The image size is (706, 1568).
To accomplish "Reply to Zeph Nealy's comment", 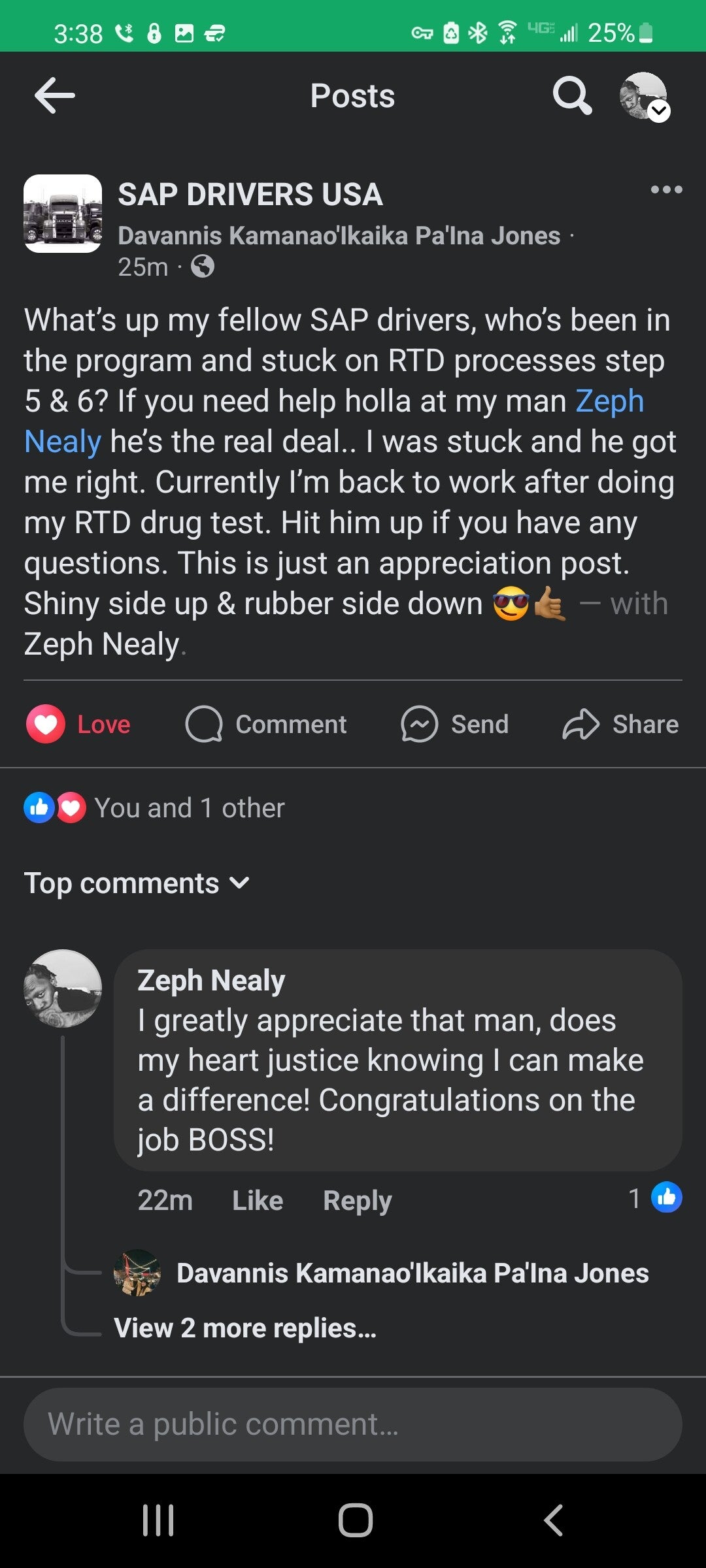I will click(357, 1200).
